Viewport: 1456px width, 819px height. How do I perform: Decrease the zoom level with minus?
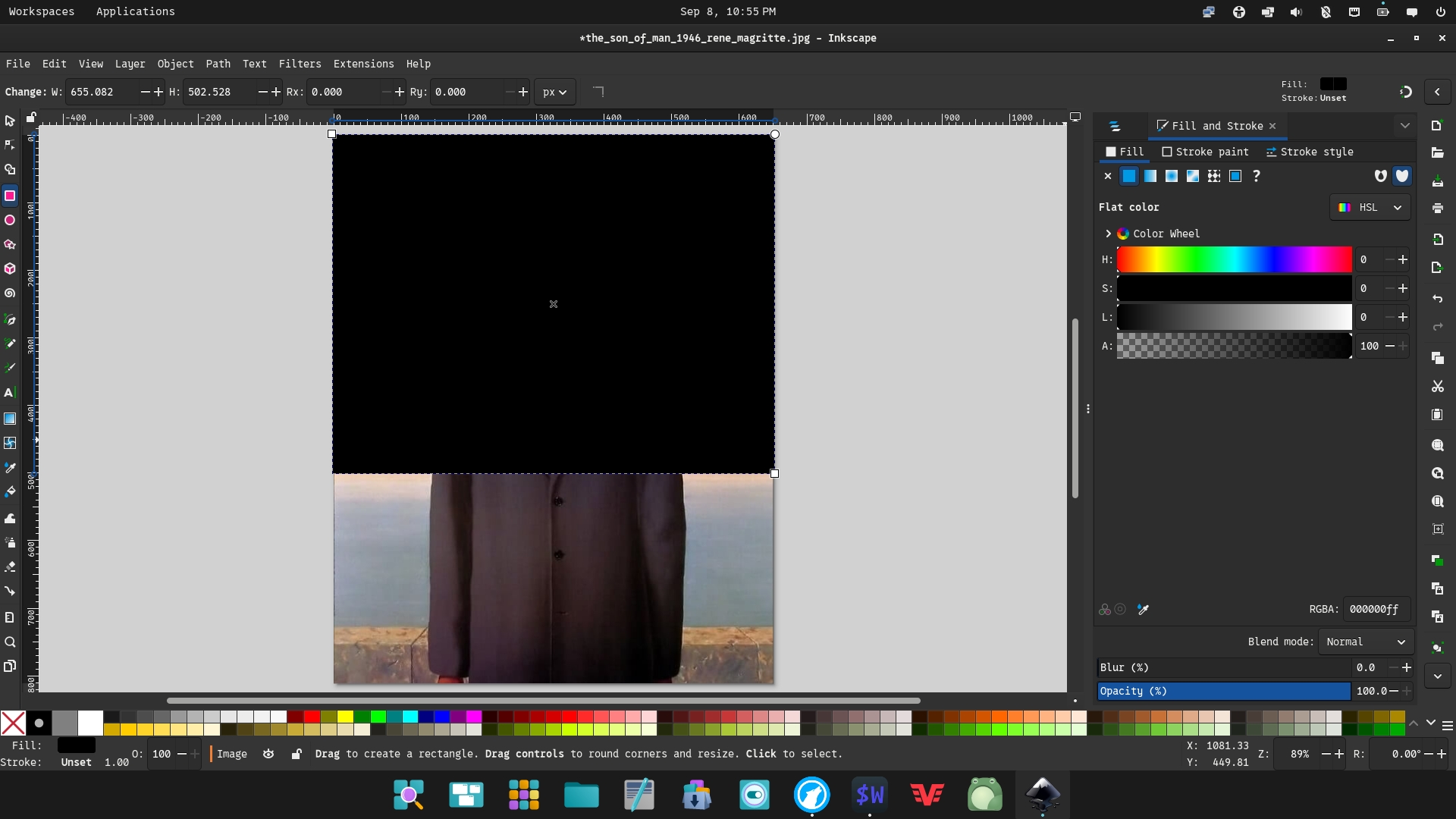[1326, 754]
